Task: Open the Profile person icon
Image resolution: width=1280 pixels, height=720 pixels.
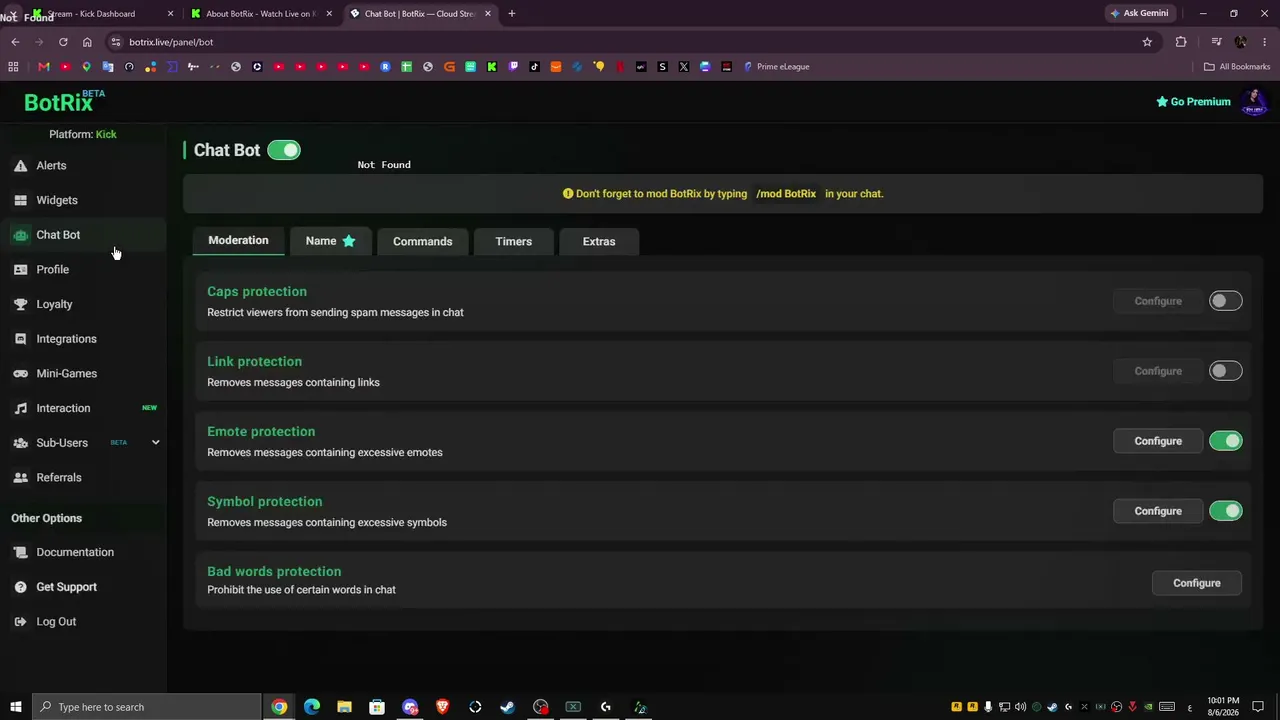Action: 20,270
